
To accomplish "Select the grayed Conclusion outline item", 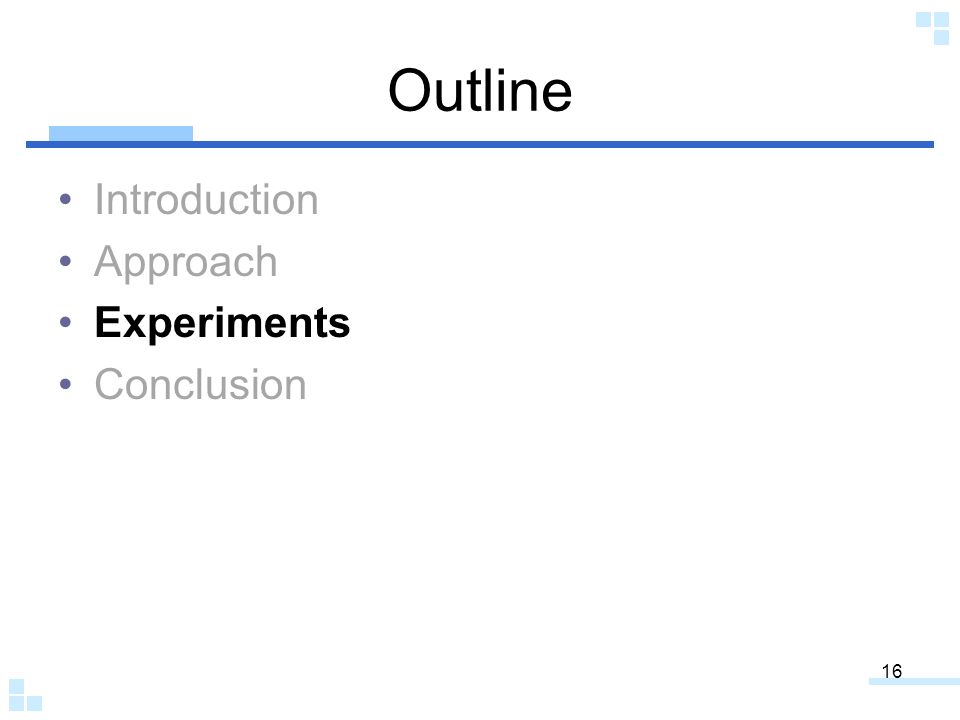I will tap(200, 384).
